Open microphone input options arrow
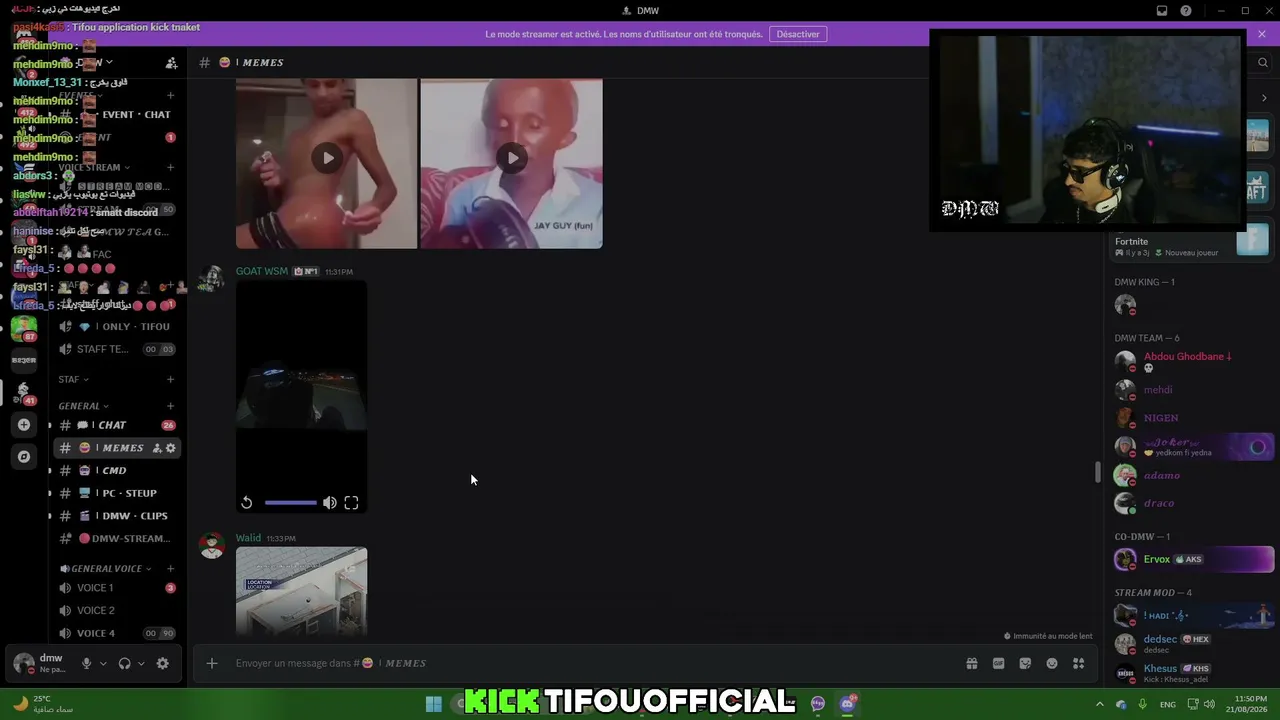The height and width of the screenshot is (720, 1280). (x=102, y=663)
